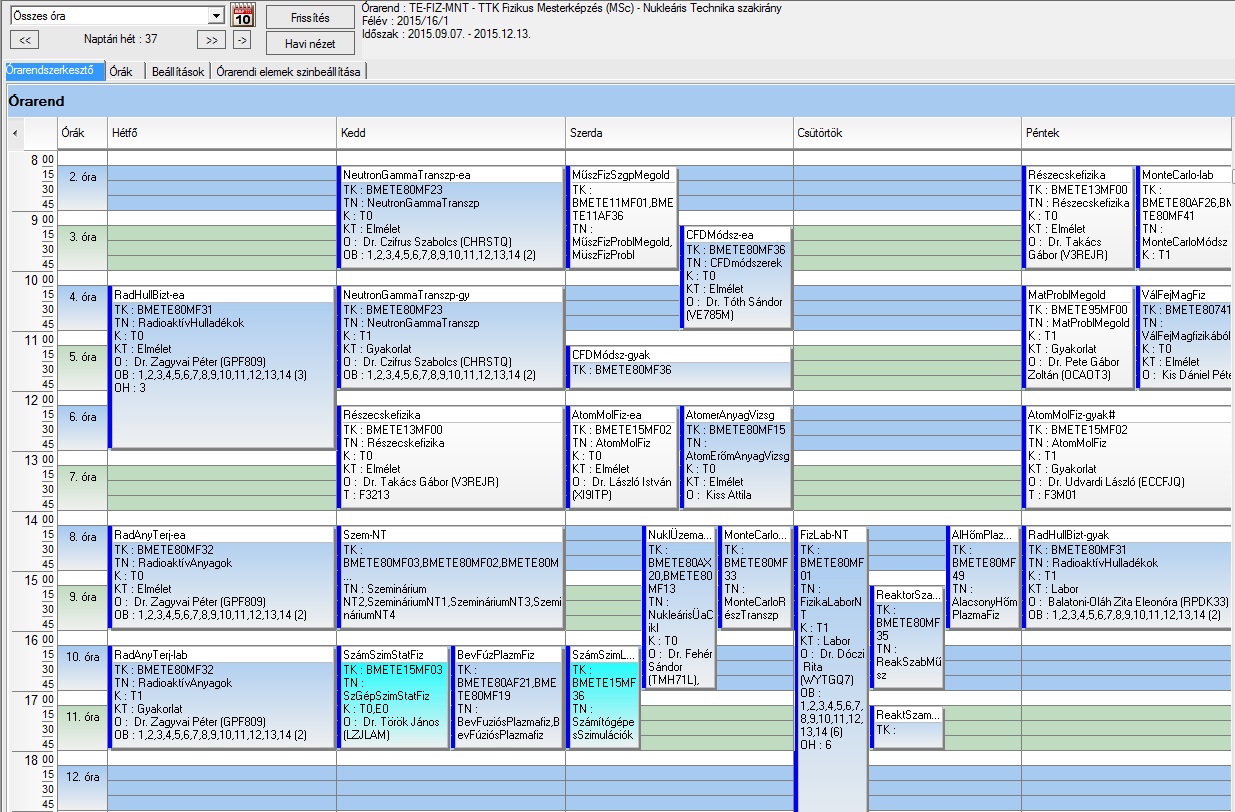Viewport: 1235px width, 812px height.
Task: Click the 7. óra period label
Action: (81, 477)
